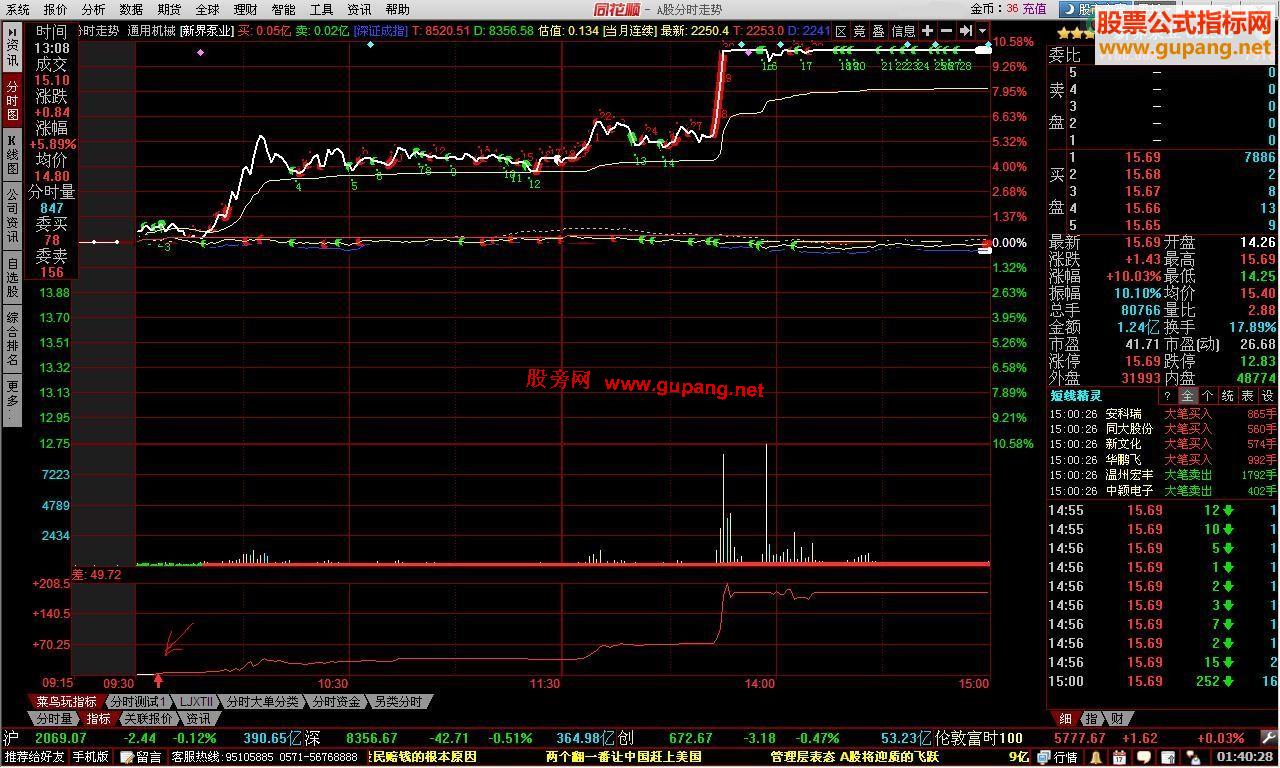Open the 数据 menu
The width and height of the screenshot is (1280, 768).
pyautogui.click(x=131, y=9)
